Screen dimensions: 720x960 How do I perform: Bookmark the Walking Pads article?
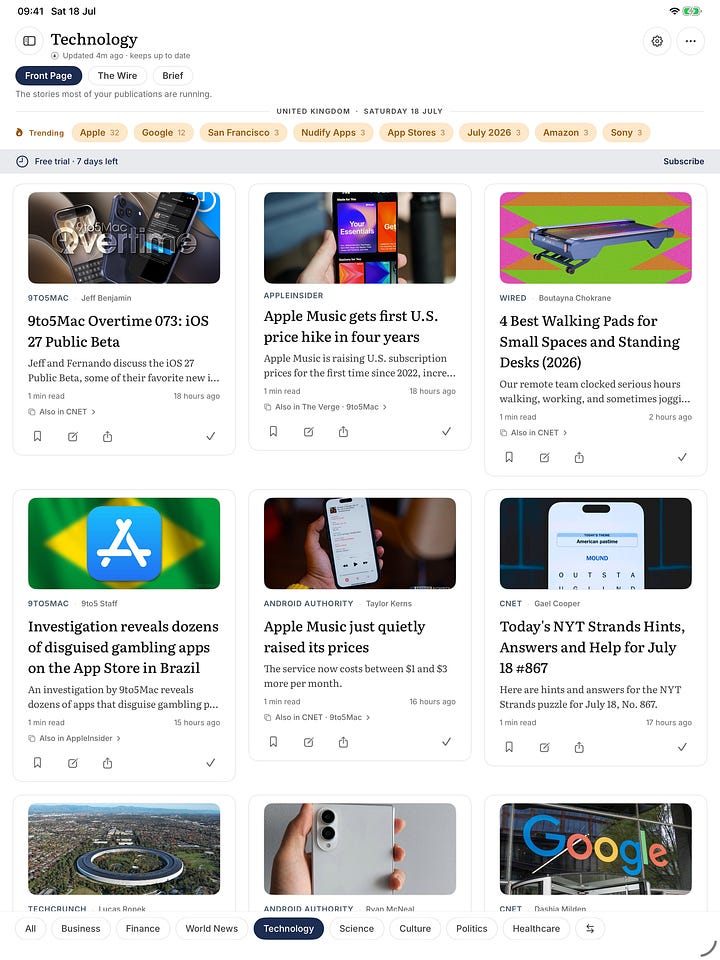pyautogui.click(x=509, y=457)
